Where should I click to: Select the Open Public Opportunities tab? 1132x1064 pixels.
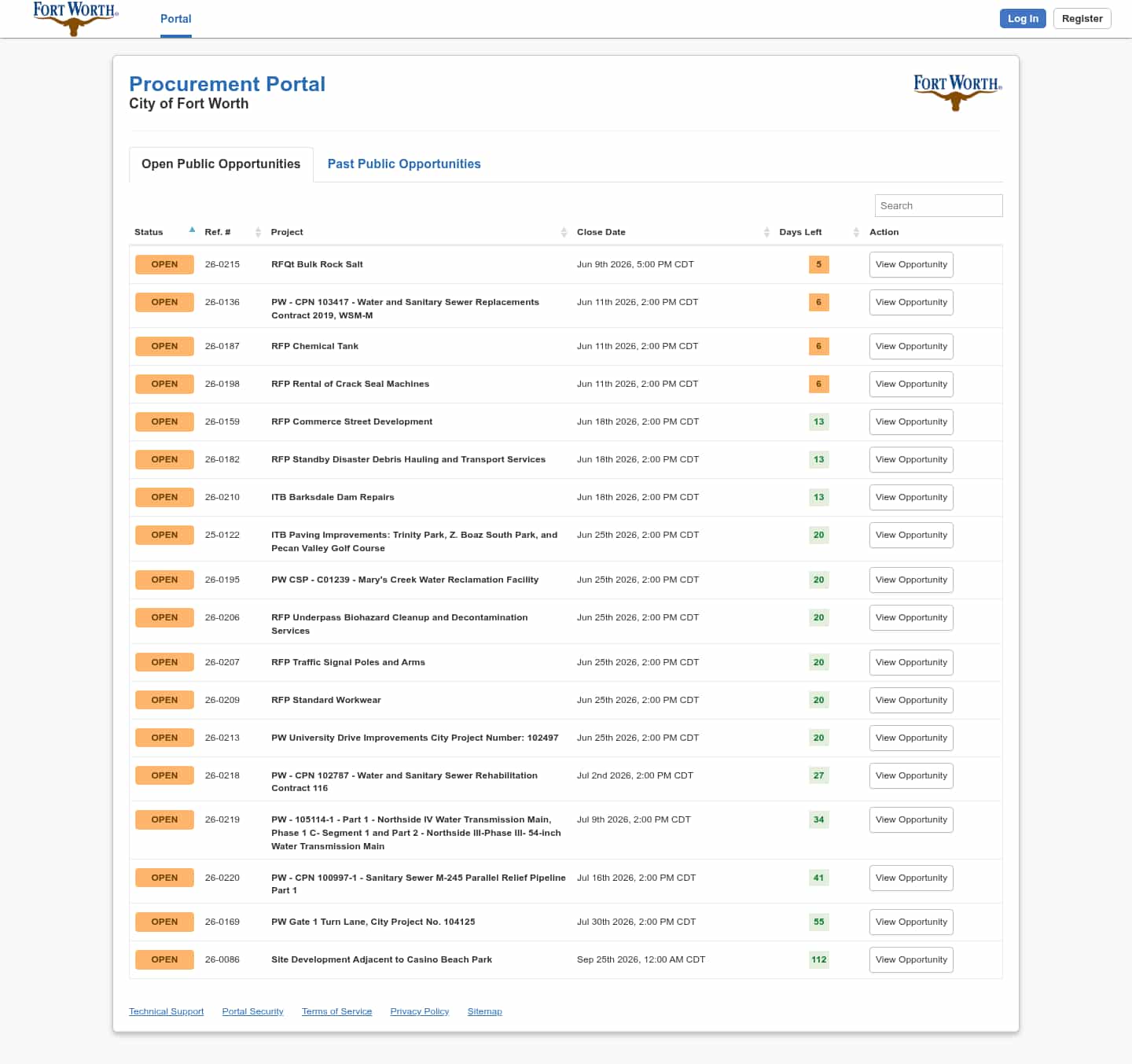(x=221, y=164)
